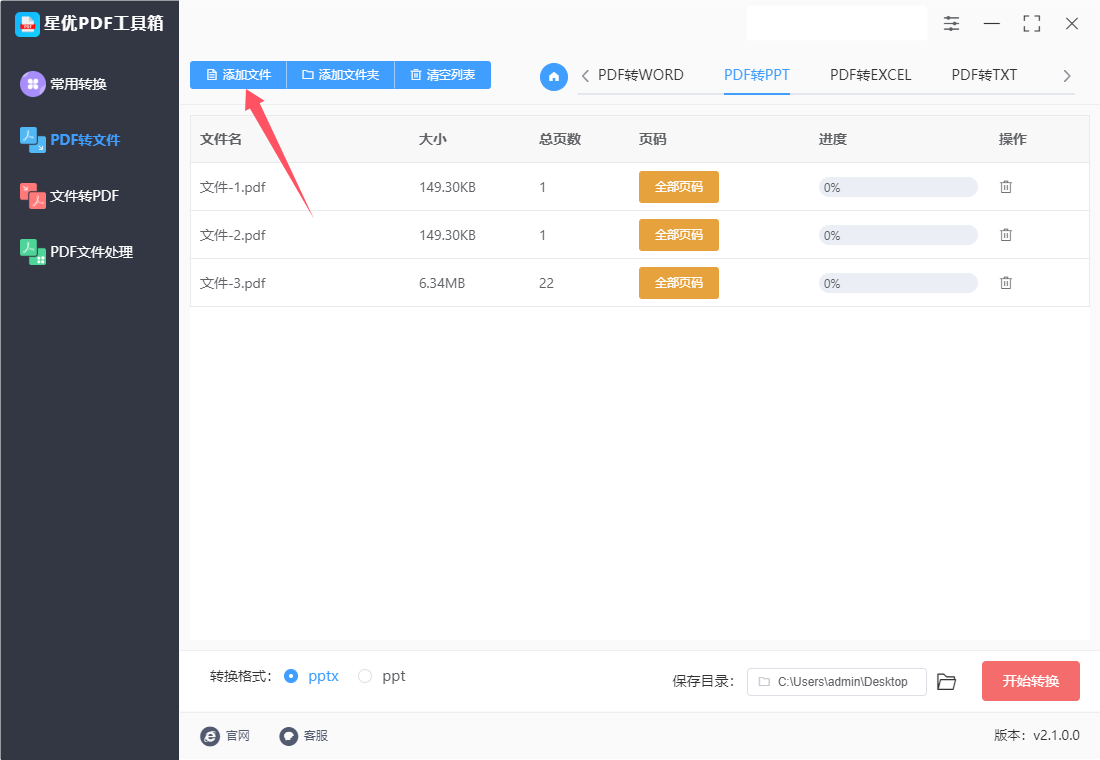Viewport: 1100px width, 760px height.
Task: Click the 添加文件夹 button
Action: pos(340,75)
